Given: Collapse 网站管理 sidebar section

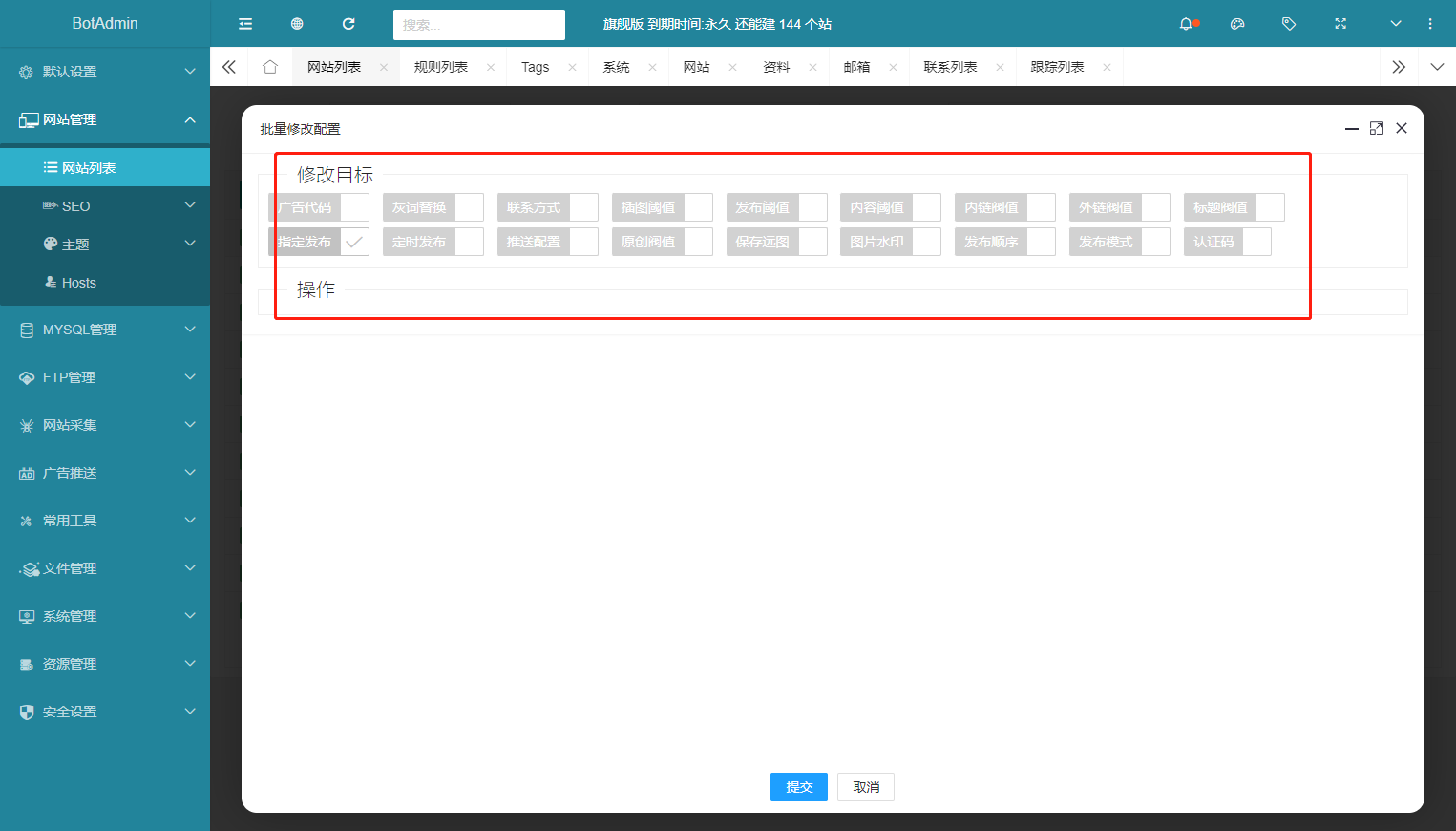Looking at the screenshot, I should point(105,119).
